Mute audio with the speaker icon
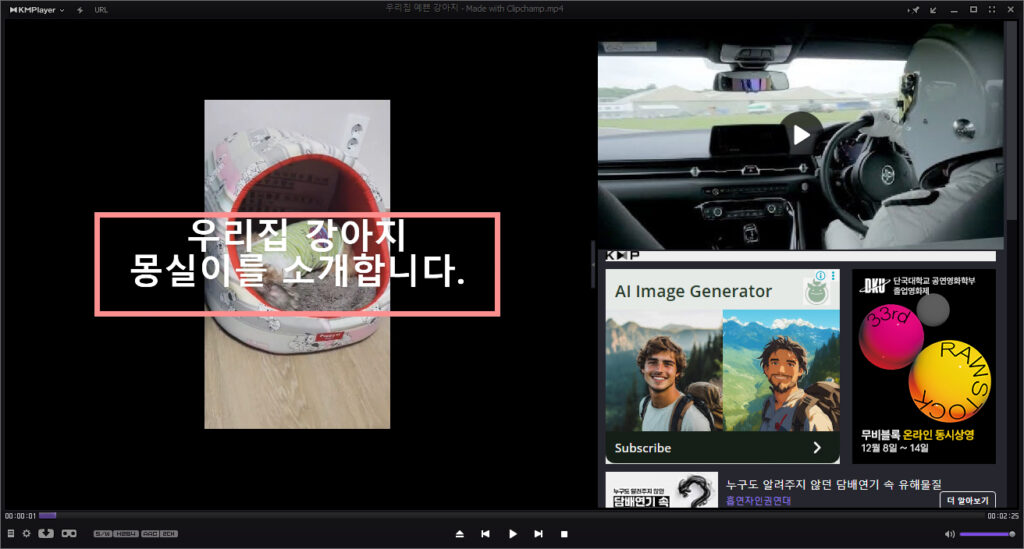1024x549 pixels. [949, 534]
